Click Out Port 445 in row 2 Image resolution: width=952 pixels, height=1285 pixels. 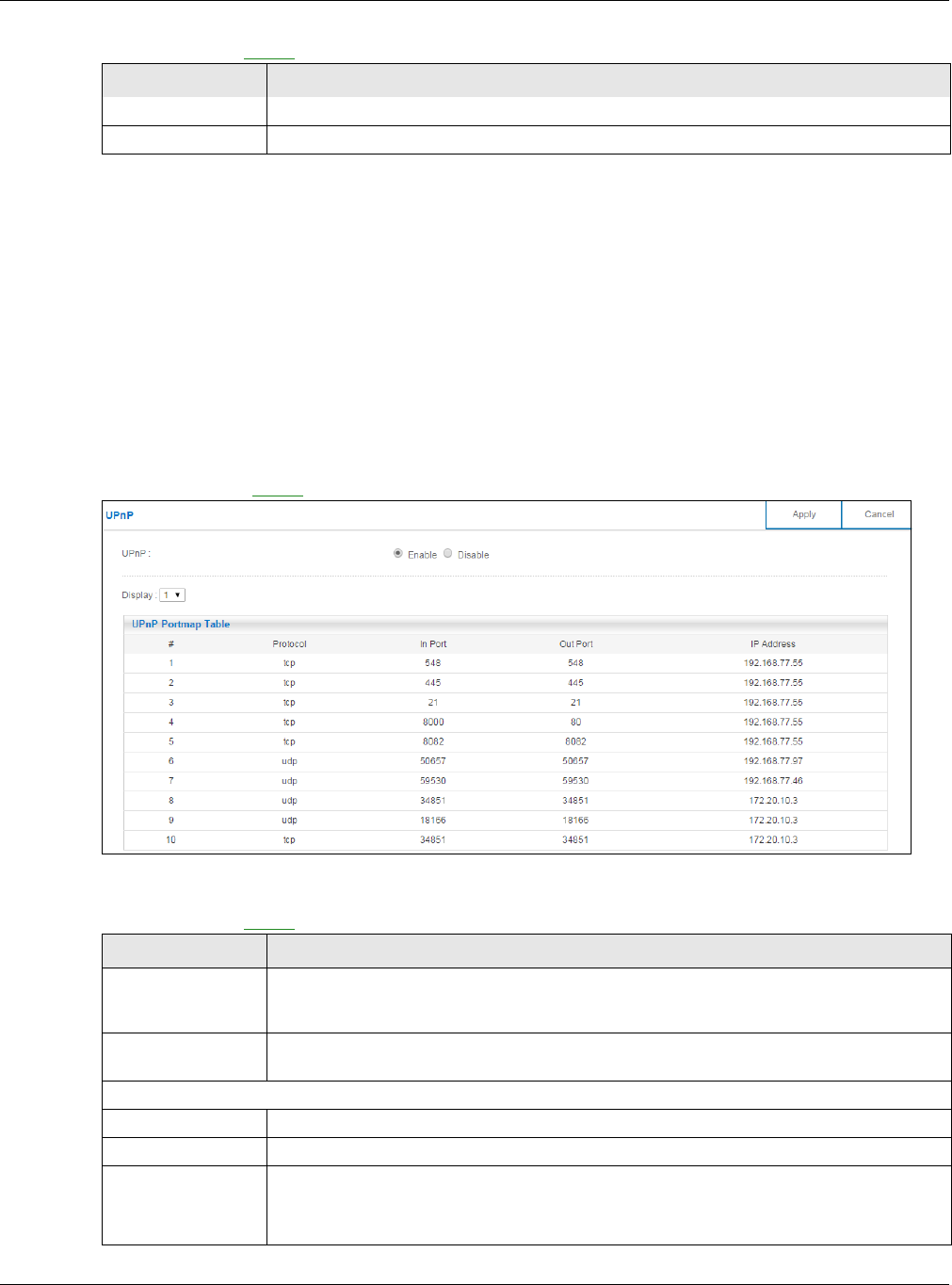pyautogui.click(x=576, y=683)
